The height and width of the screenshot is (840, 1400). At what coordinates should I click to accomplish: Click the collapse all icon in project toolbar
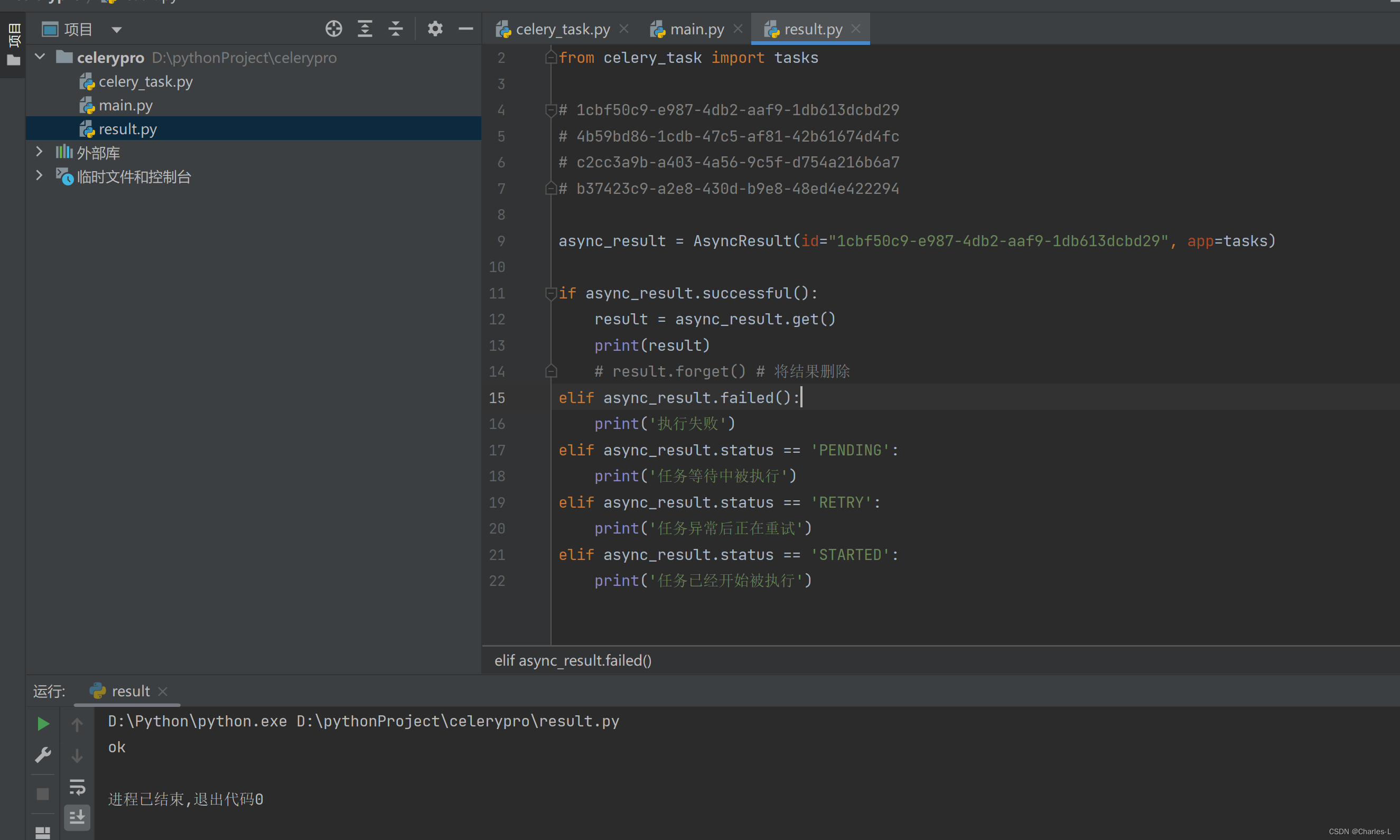396,29
